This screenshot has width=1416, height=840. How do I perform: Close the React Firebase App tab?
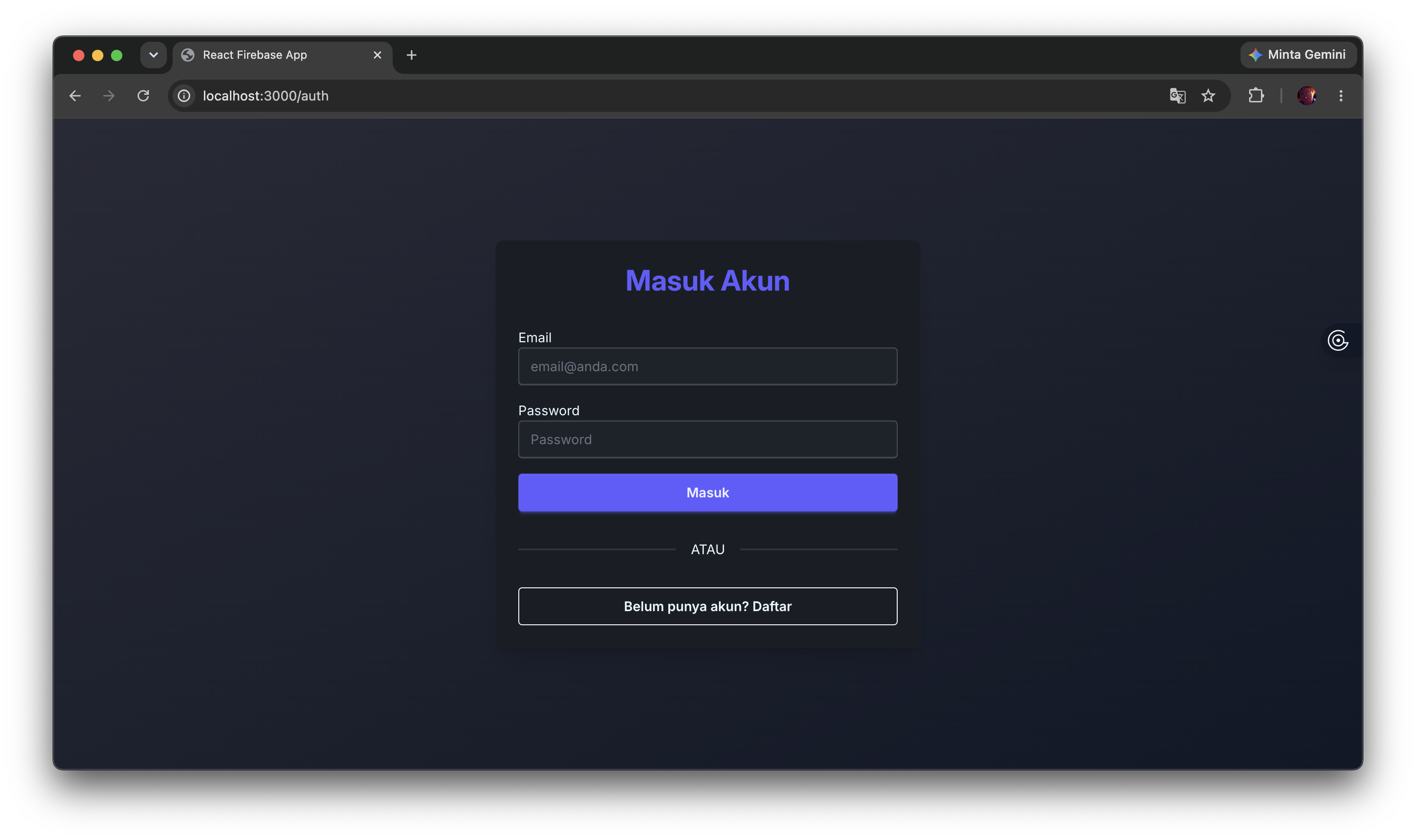[377, 55]
